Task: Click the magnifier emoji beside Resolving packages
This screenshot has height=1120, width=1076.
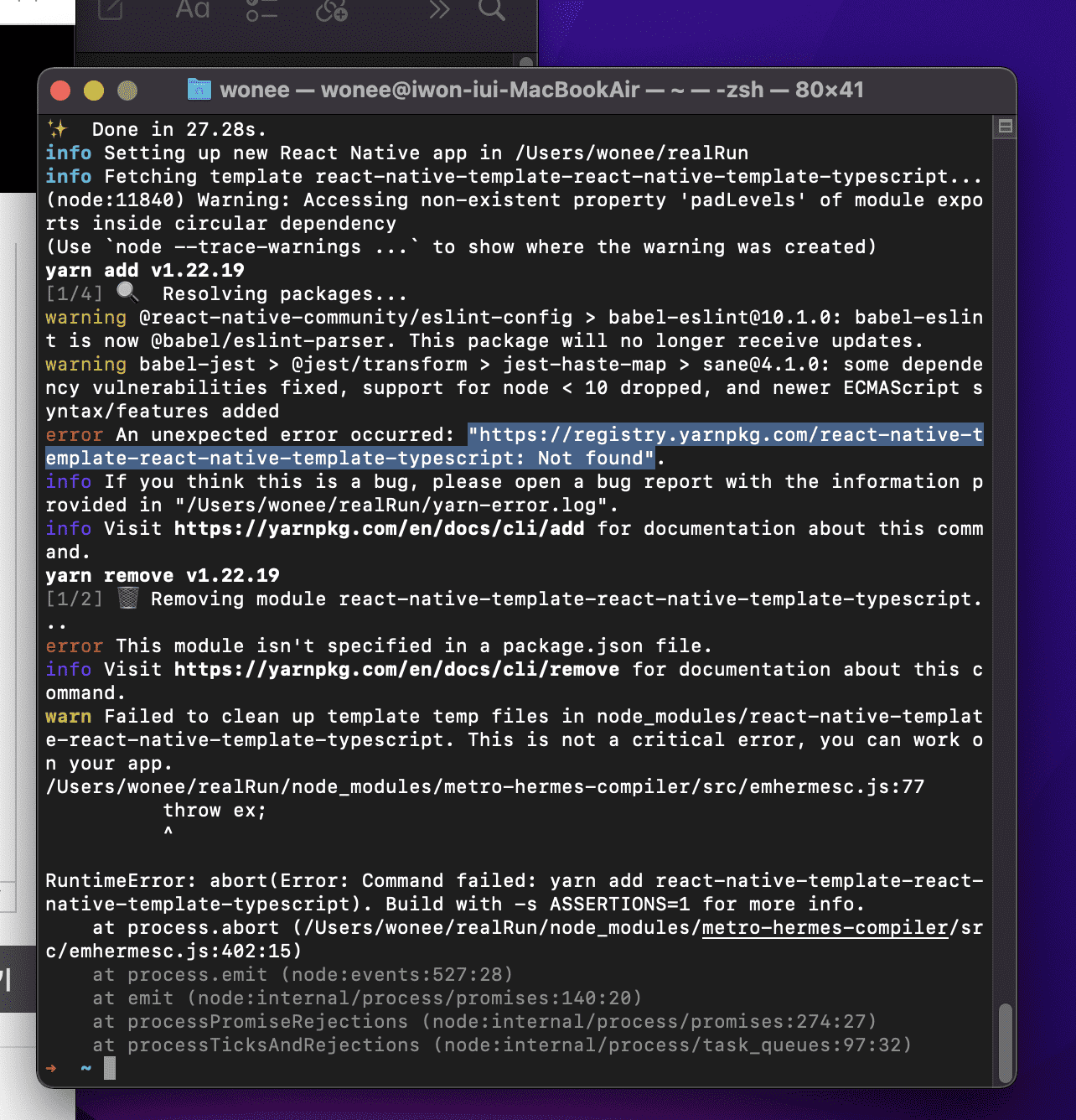Action: pyautogui.click(x=127, y=293)
